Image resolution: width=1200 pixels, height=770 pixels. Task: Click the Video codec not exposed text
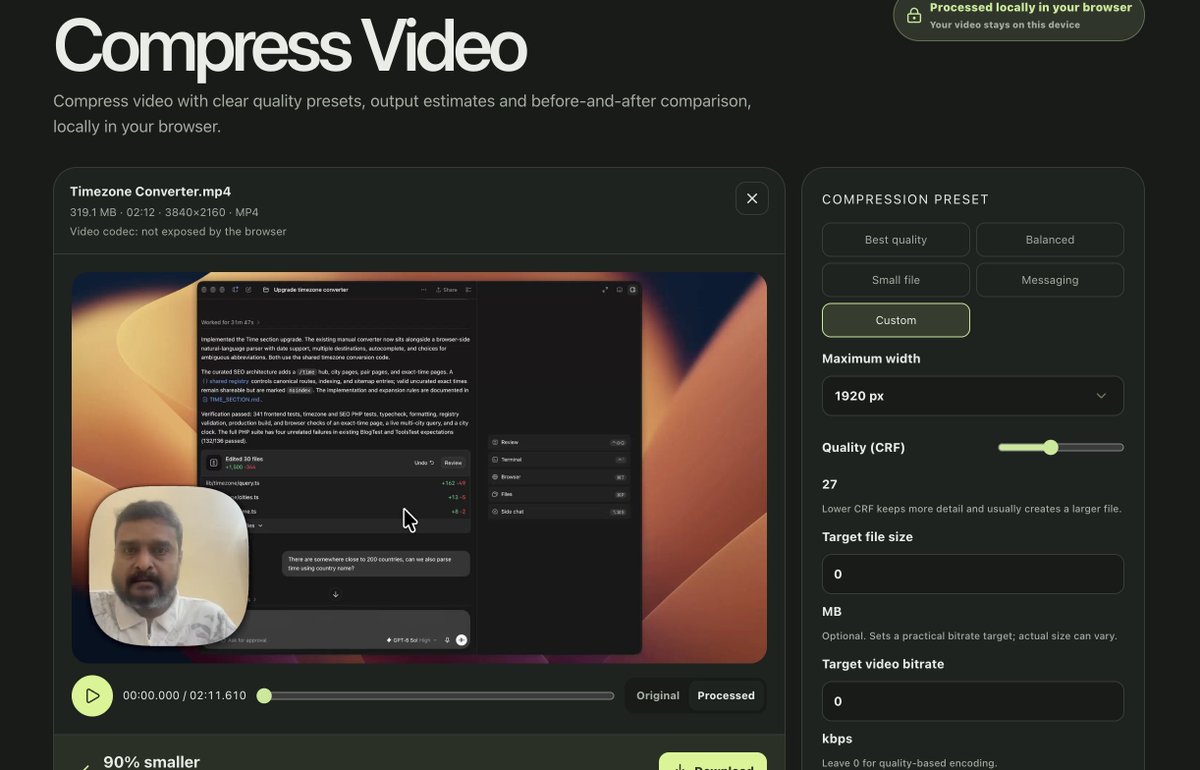pos(178,231)
